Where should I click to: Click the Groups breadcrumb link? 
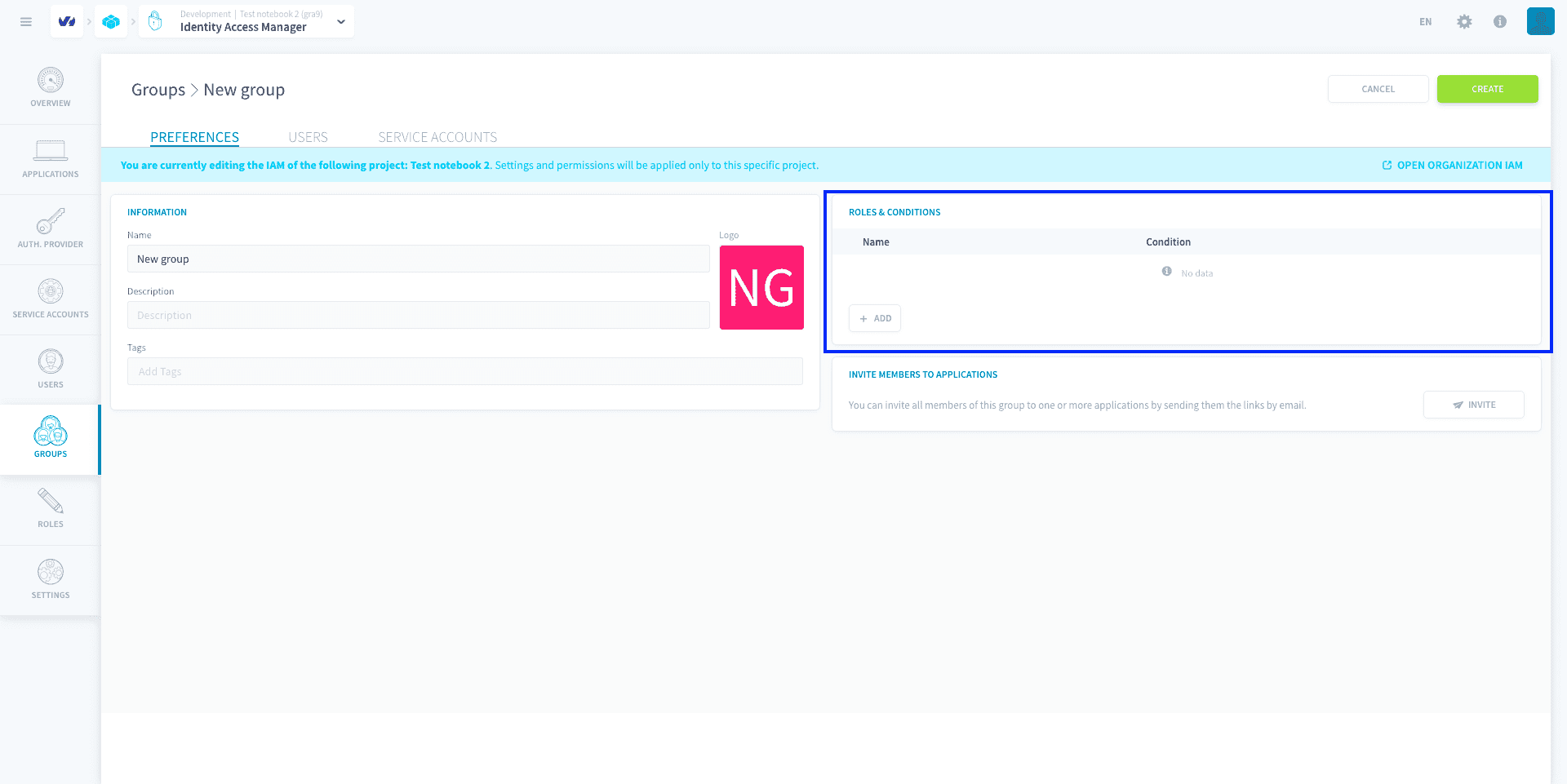(158, 90)
